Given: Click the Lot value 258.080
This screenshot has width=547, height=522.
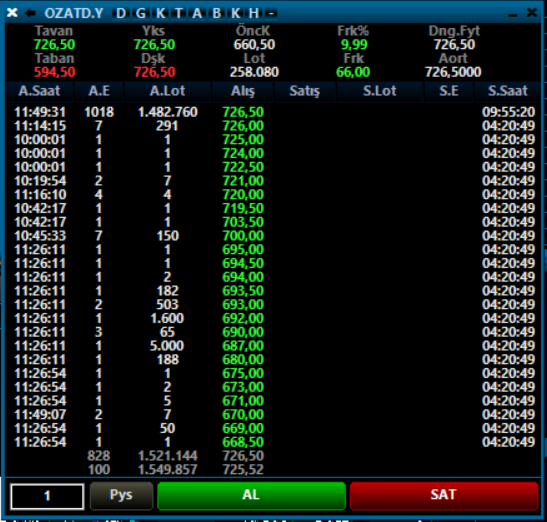Looking at the screenshot, I should point(254,72).
